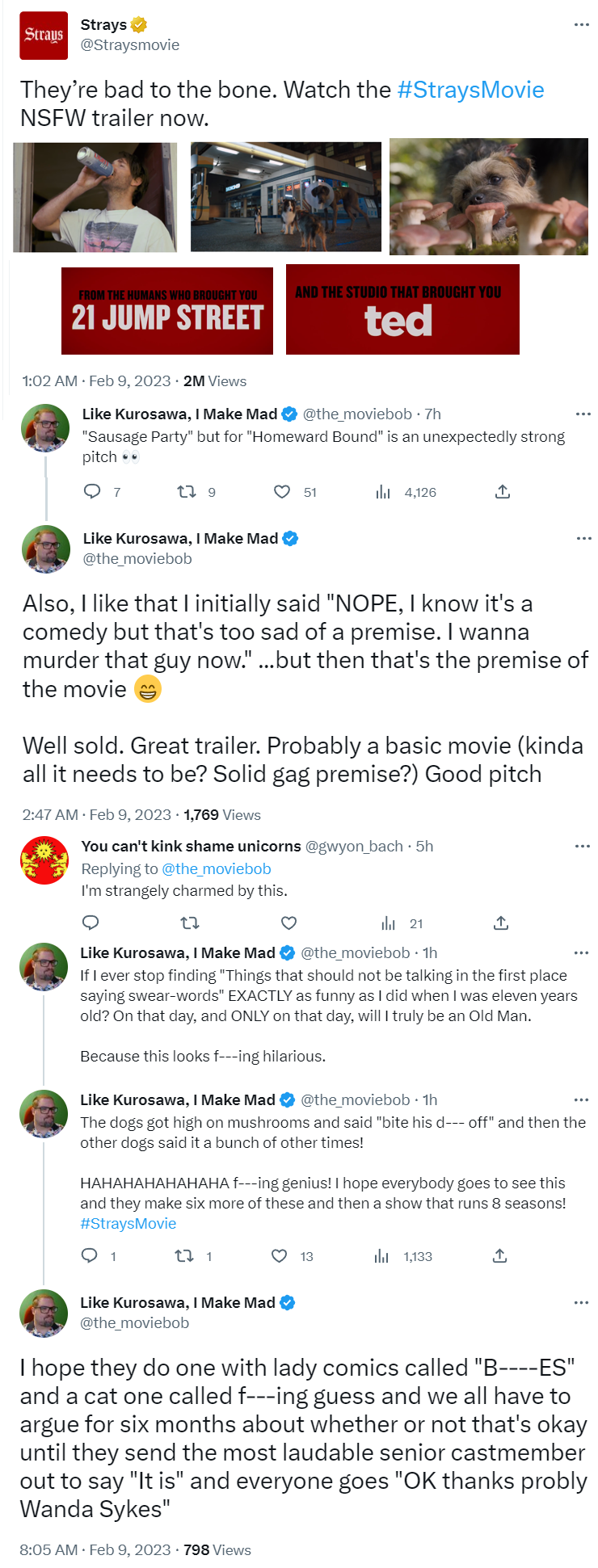598x1568 pixels.
Task: Like the tweet with 51 likes
Action: [282, 491]
